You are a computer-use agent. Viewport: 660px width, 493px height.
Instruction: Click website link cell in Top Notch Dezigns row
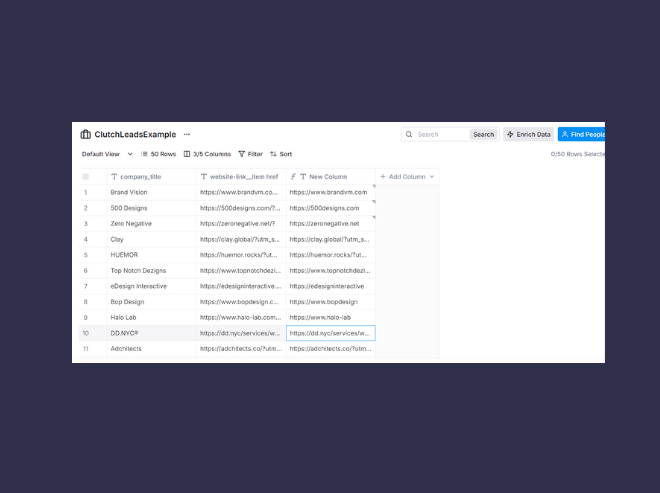tap(241, 270)
